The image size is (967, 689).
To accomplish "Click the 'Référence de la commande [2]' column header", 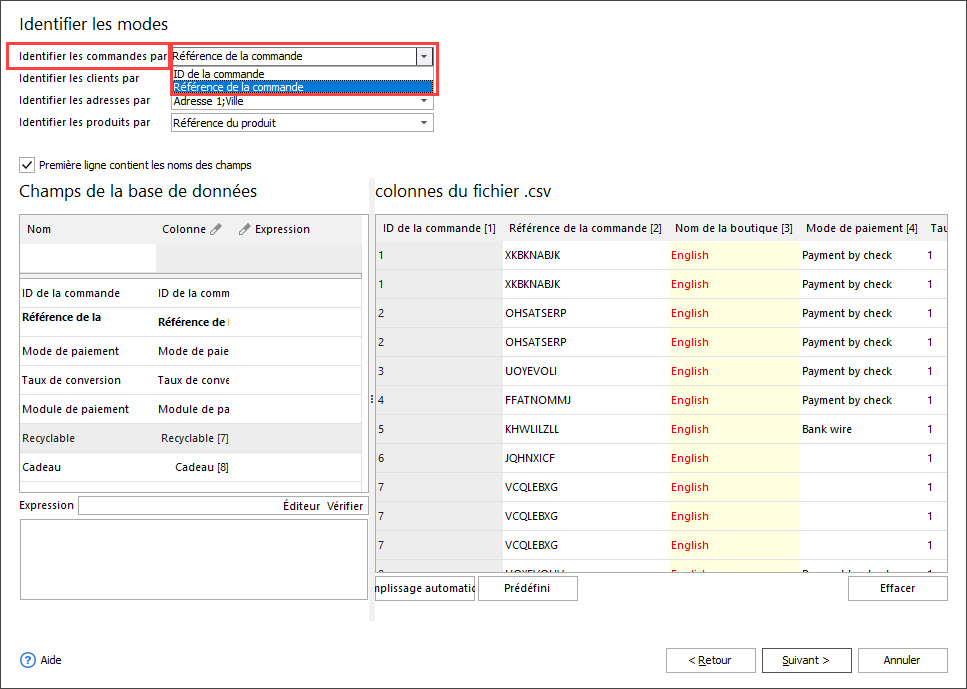I will [x=585, y=228].
